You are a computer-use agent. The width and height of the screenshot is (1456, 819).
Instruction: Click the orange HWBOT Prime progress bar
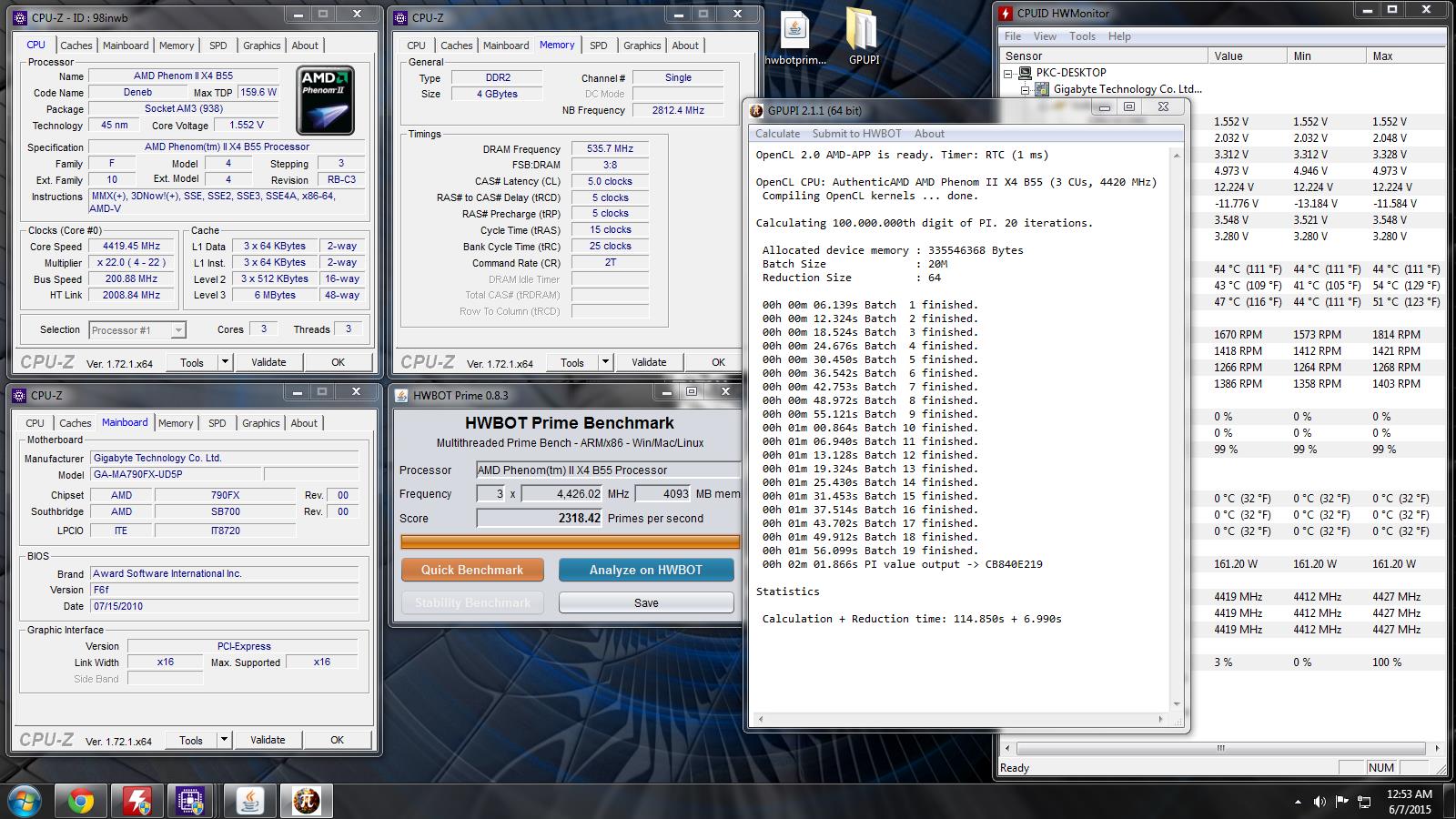click(x=570, y=541)
